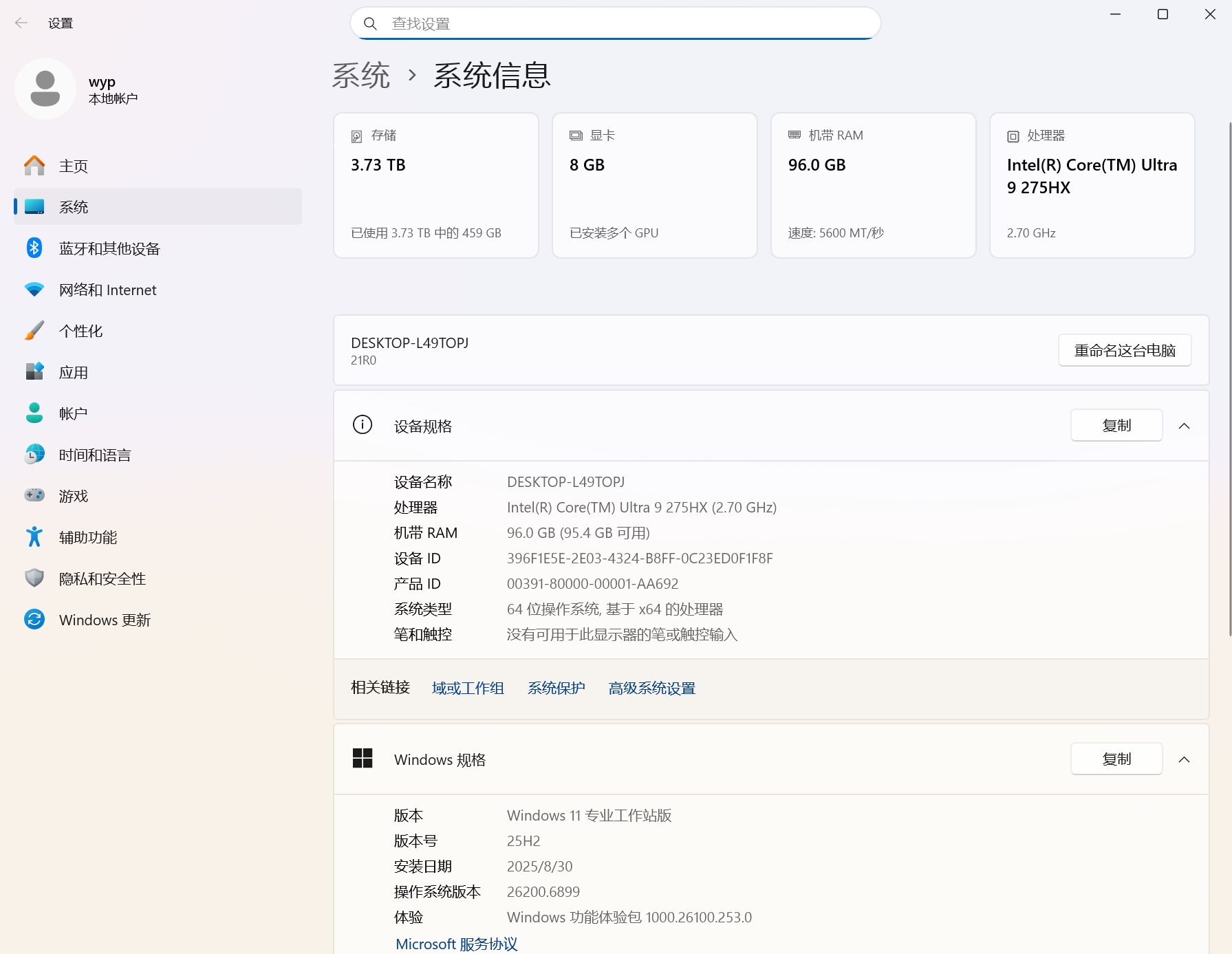Click the Accounts person icon
The image size is (1232, 954).
point(34,413)
